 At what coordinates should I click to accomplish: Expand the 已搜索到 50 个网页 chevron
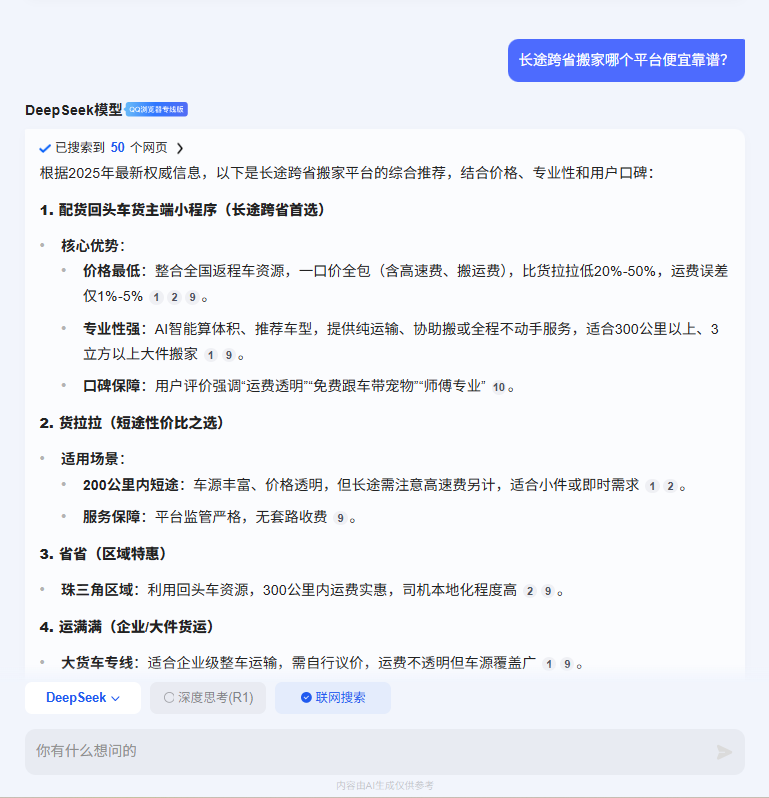[180, 148]
